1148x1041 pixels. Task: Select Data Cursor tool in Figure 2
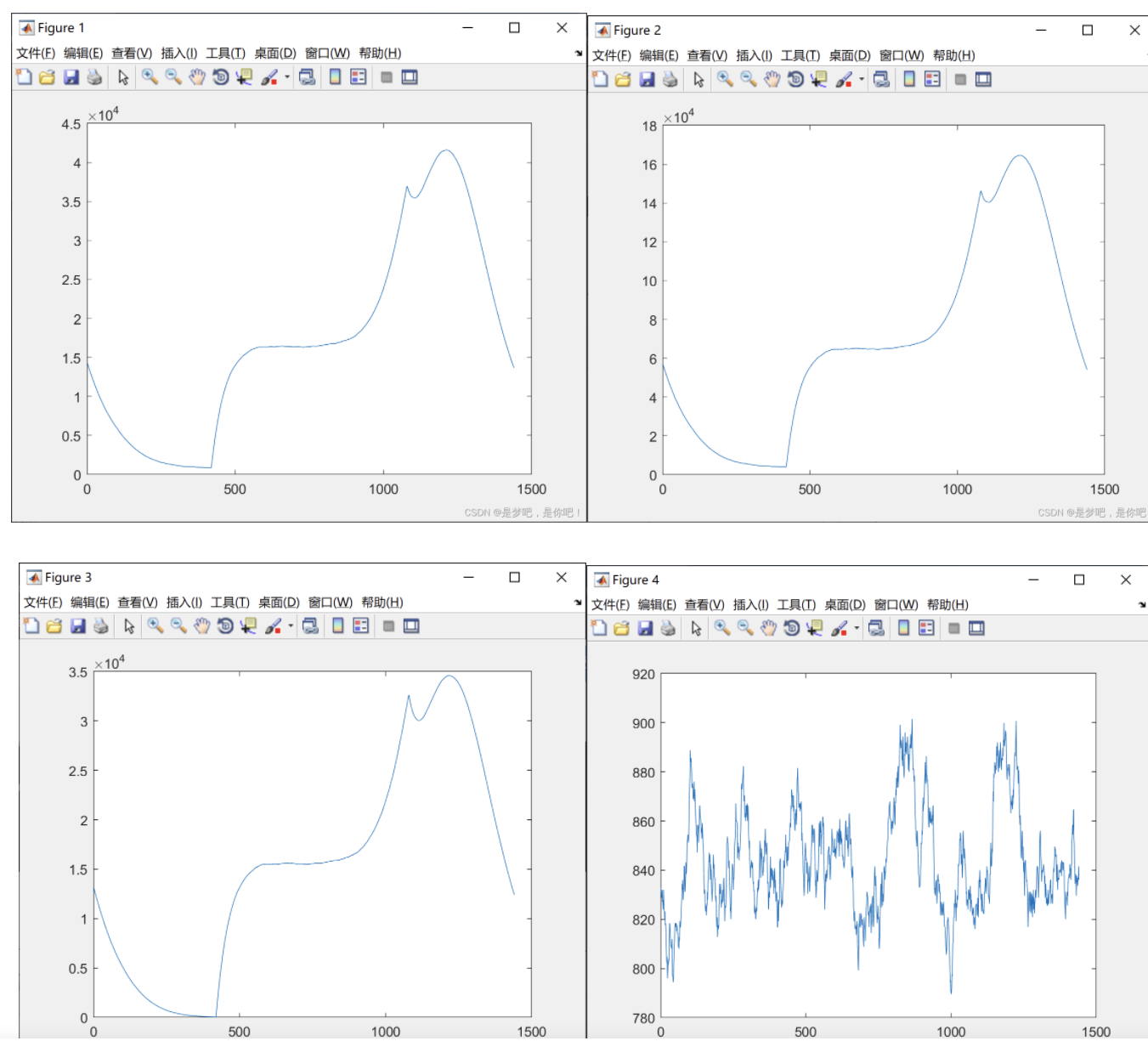(x=819, y=80)
